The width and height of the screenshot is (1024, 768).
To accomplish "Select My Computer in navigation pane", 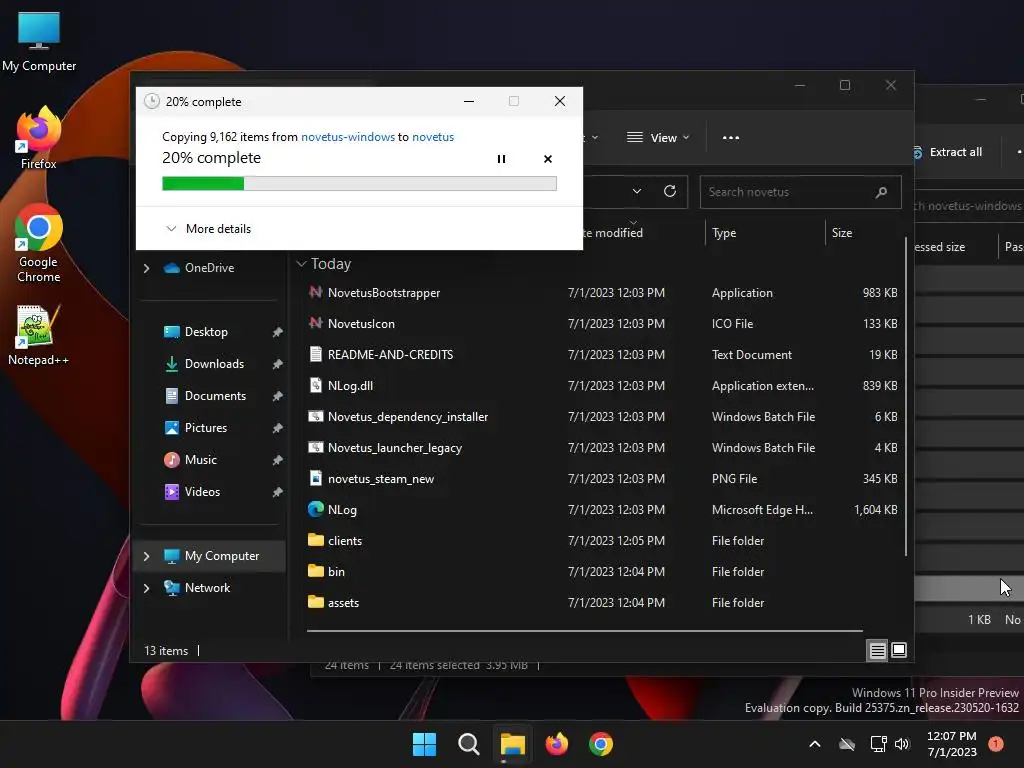I will [221, 556].
